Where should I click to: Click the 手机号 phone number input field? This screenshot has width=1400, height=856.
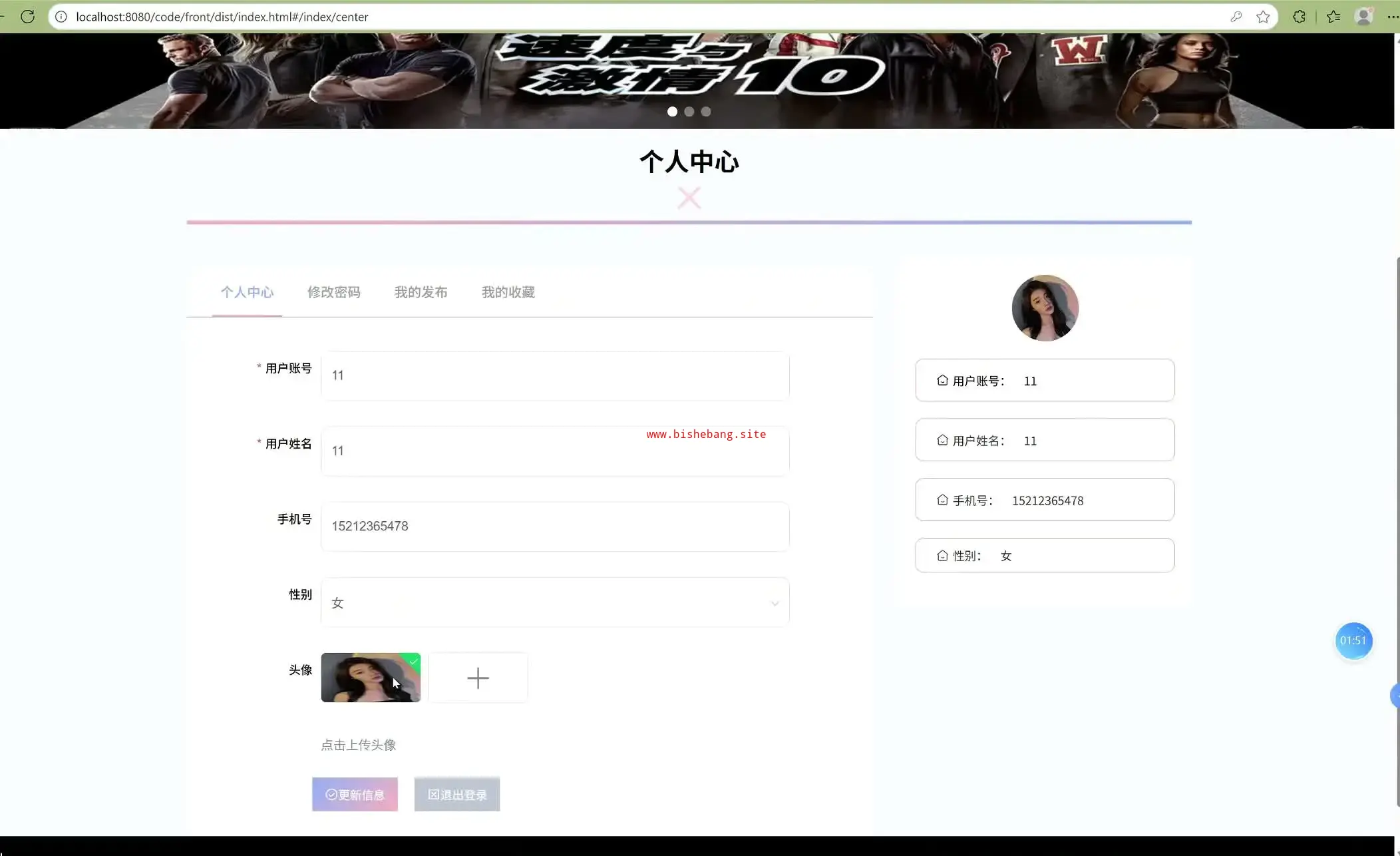tap(554, 527)
